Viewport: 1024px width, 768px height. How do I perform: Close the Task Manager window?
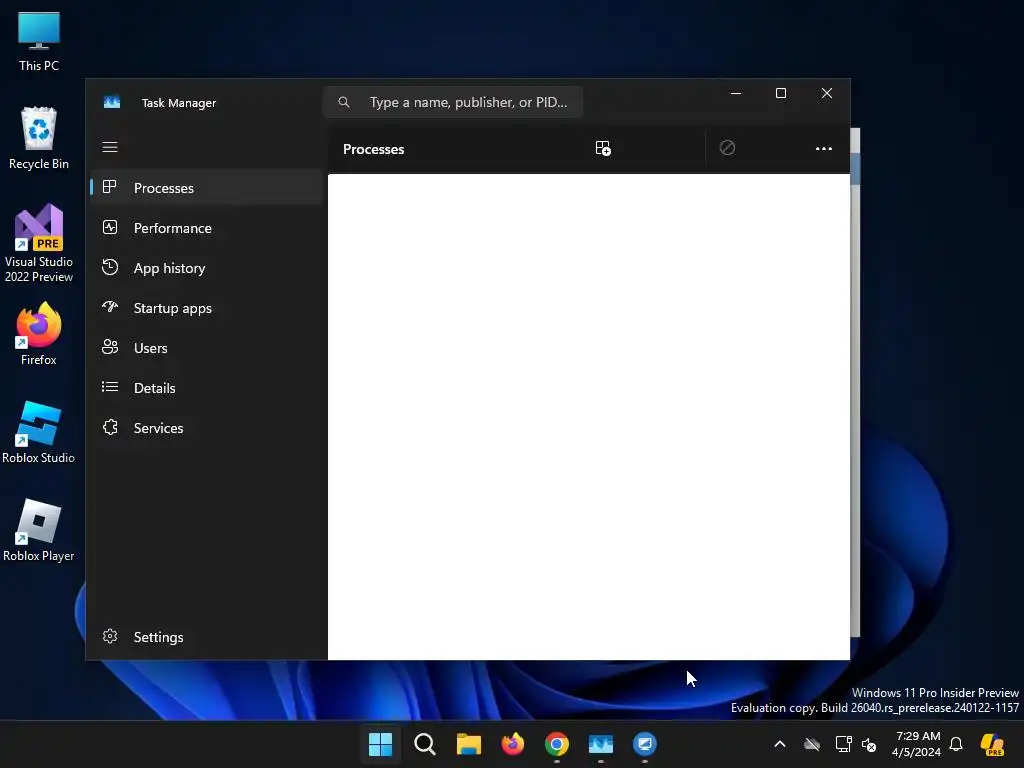click(x=827, y=93)
